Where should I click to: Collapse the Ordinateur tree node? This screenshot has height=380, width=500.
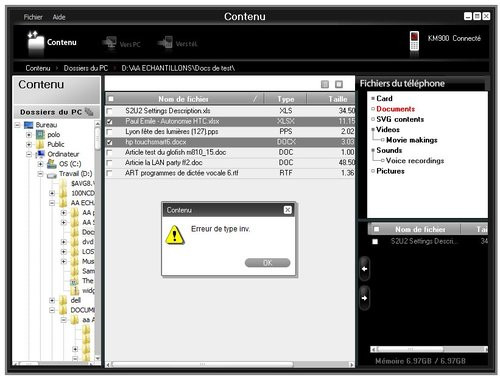pyautogui.click(x=29, y=154)
